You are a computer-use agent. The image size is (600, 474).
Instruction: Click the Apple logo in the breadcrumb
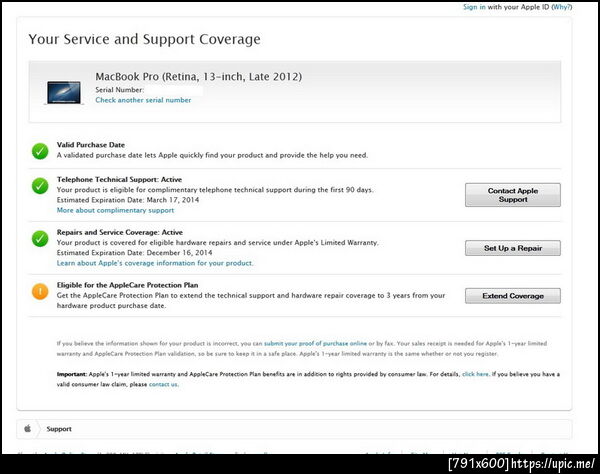28,428
